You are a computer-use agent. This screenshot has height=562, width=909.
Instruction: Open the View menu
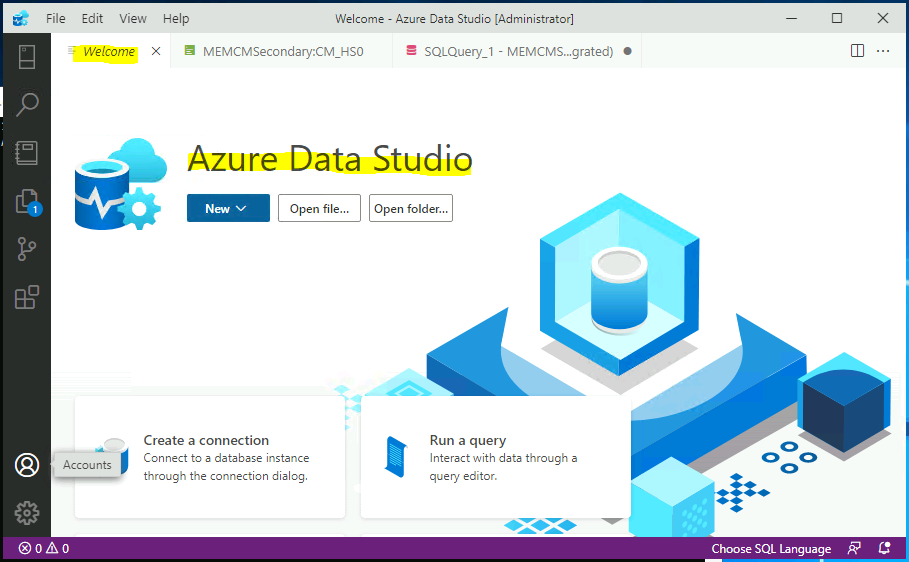[133, 19]
